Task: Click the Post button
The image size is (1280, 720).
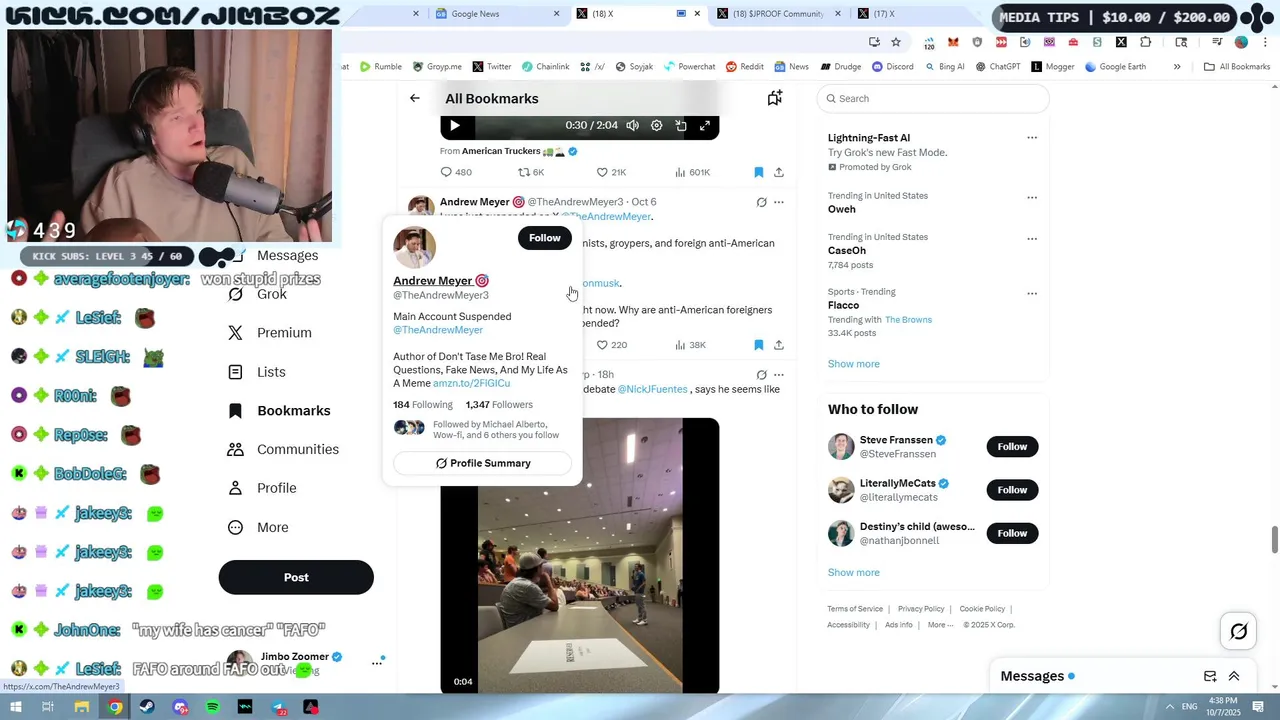Action: click(x=296, y=577)
